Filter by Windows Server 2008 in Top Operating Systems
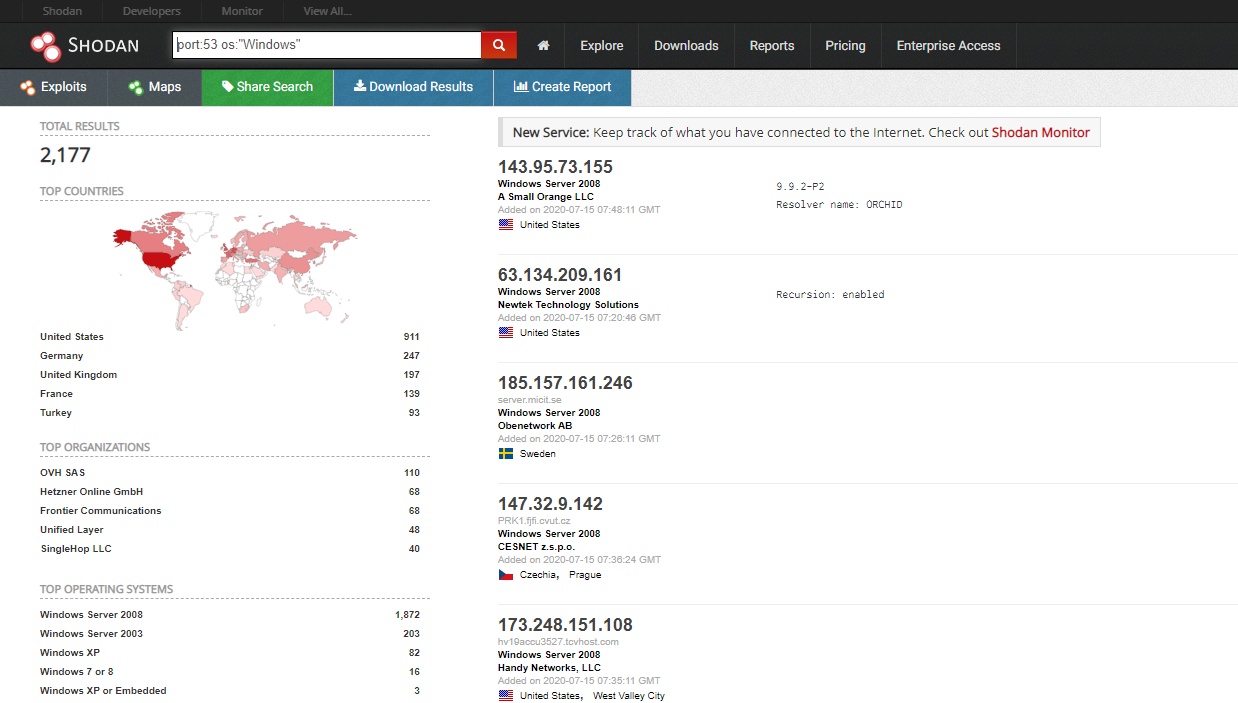Viewport: 1238px width, 703px height. point(92,615)
